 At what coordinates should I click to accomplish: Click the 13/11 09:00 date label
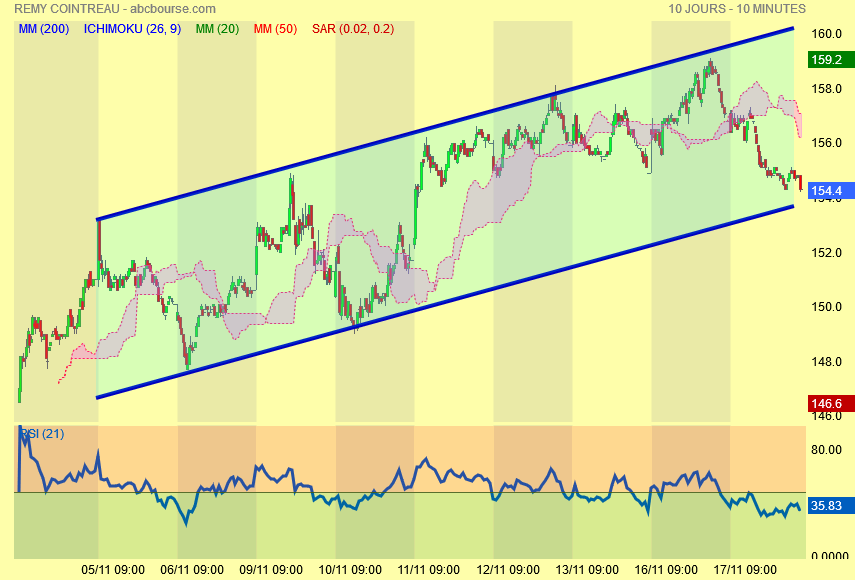pos(587,570)
